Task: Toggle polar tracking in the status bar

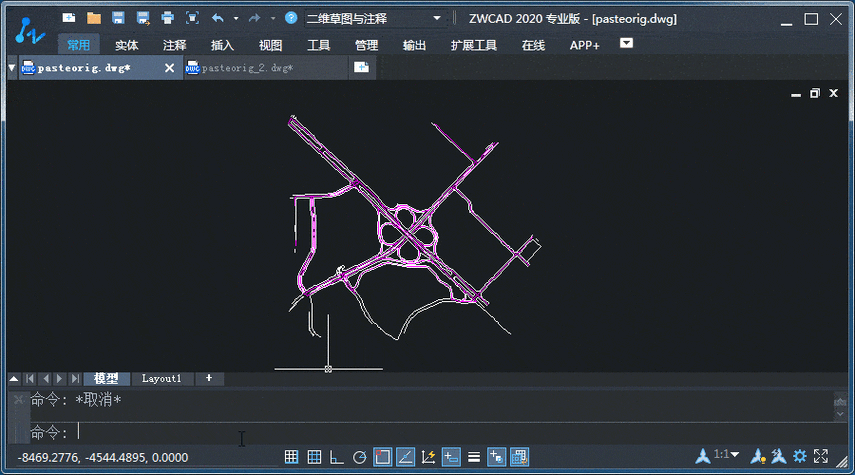Action: (x=360, y=457)
